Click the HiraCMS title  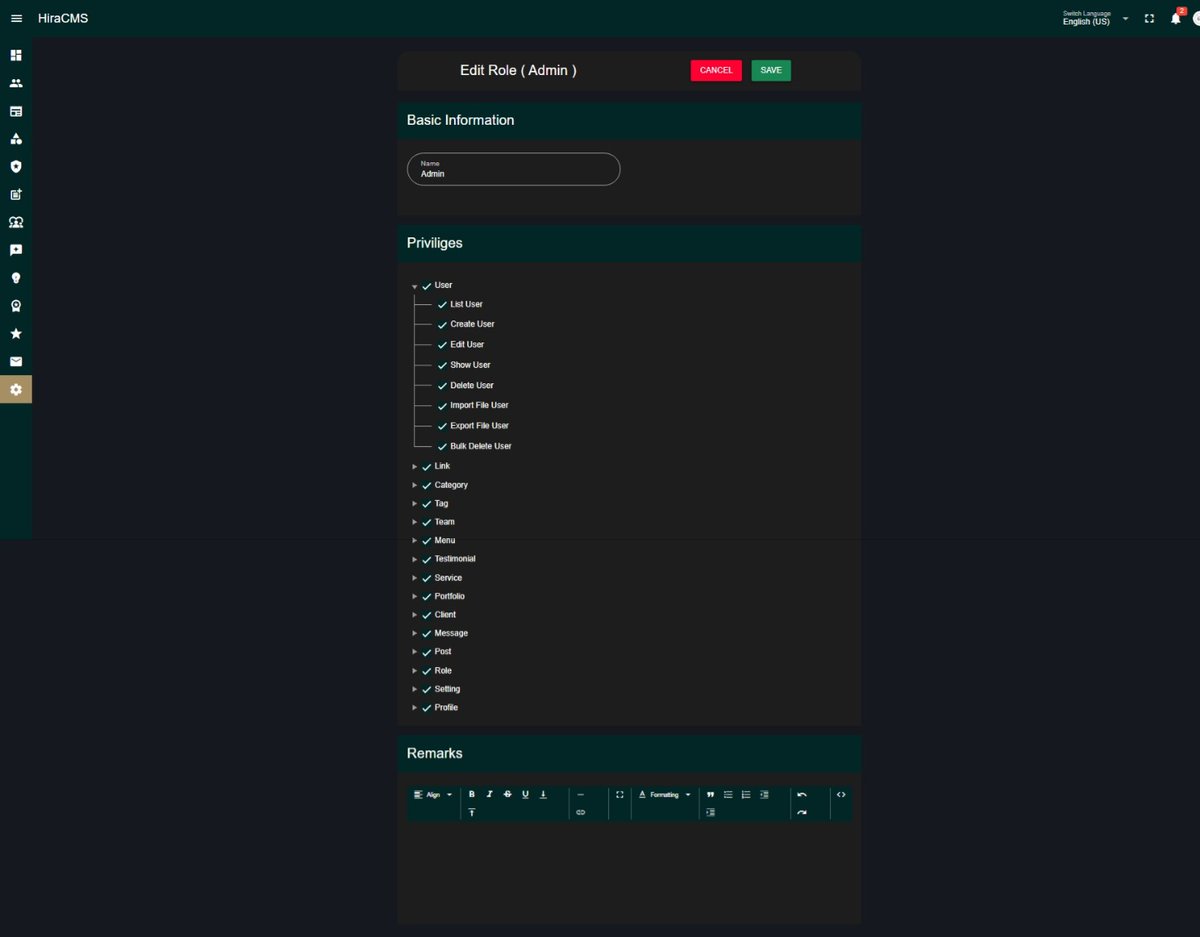click(x=63, y=18)
